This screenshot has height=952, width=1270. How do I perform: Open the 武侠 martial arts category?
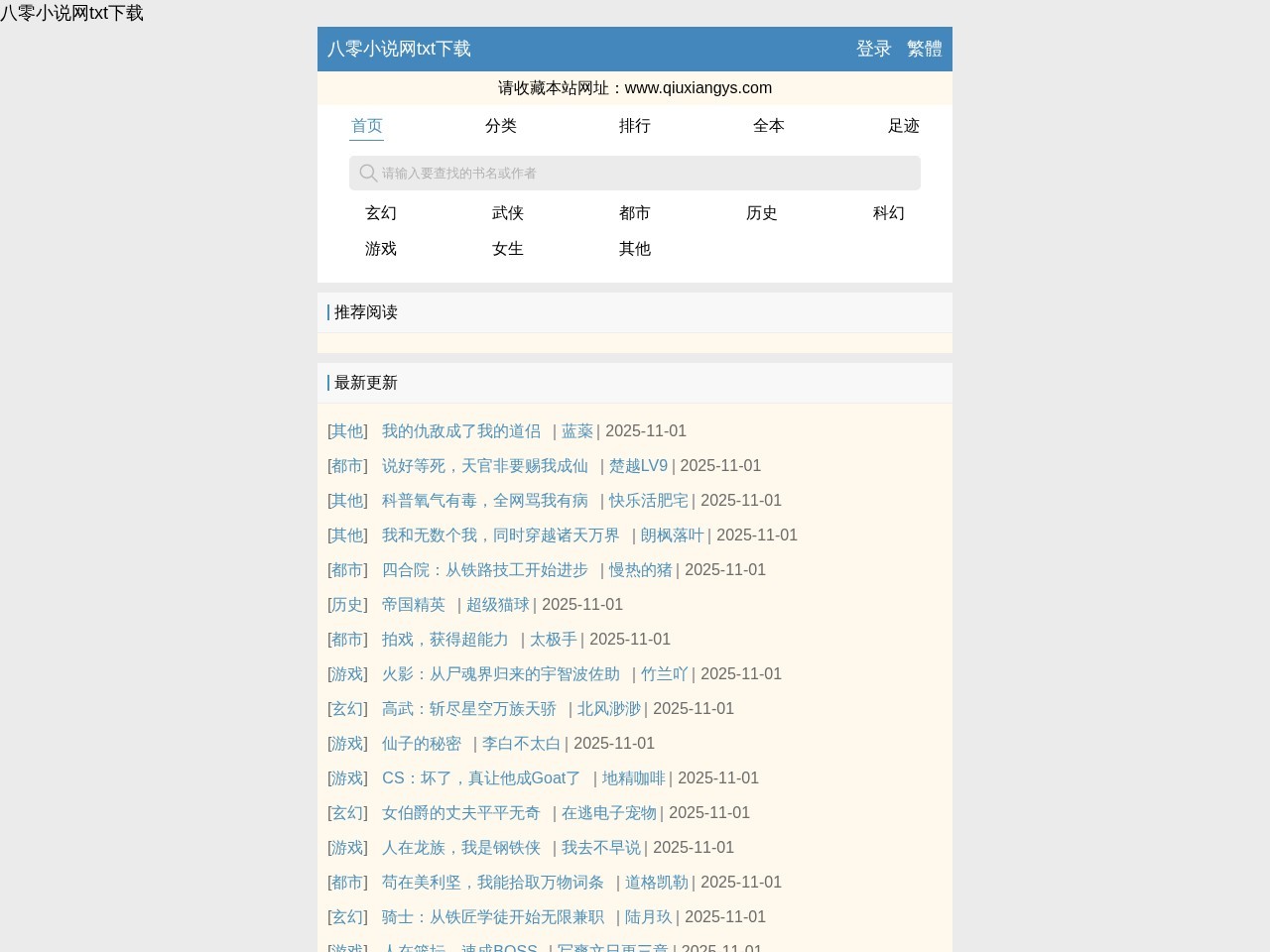pos(507,213)
